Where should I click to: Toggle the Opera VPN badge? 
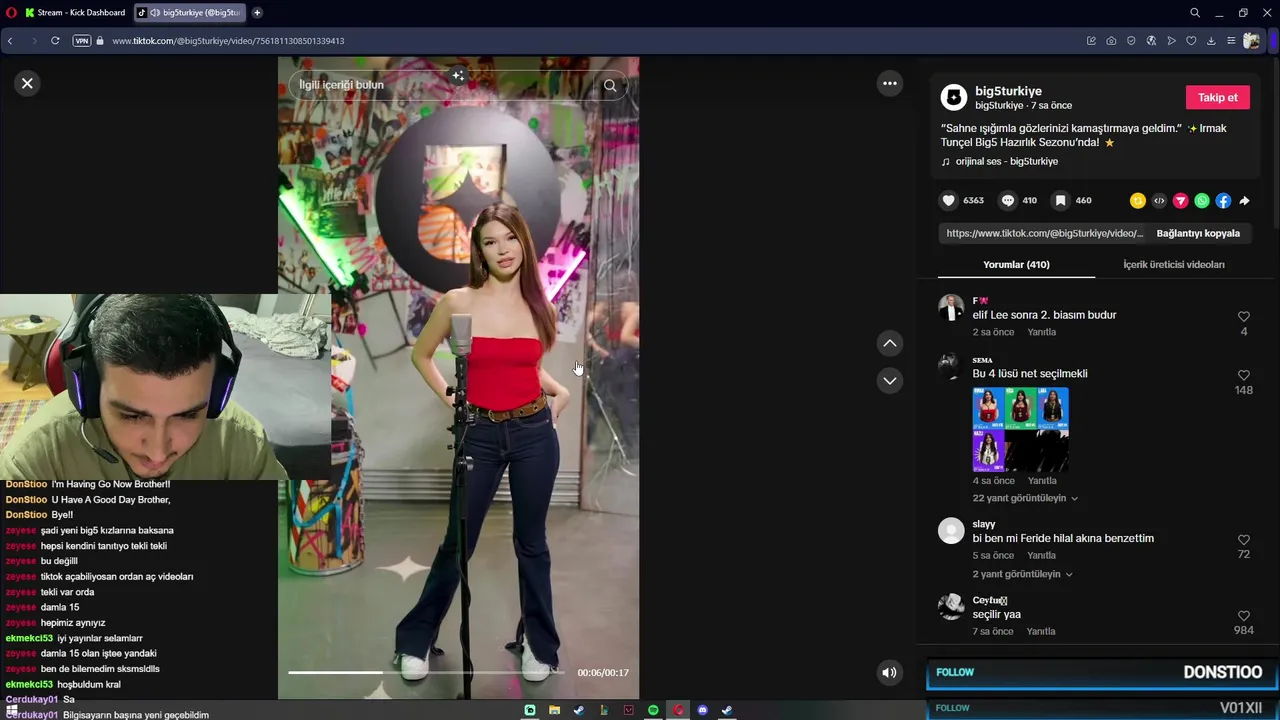[x=82, y=41]
